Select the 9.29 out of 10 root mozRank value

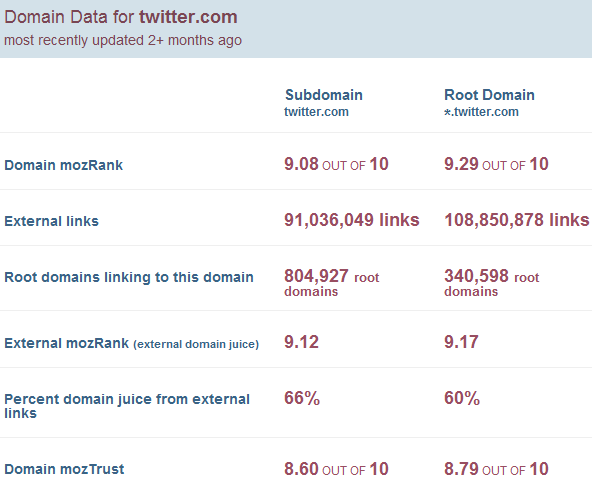point(496,164)
